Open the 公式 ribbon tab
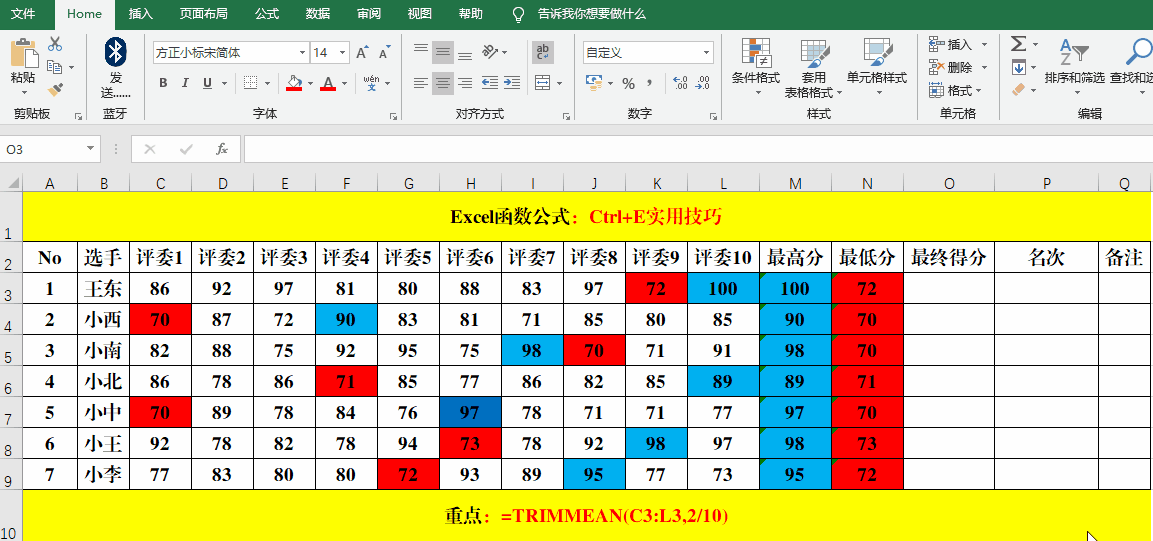1153x541 pixels. [267, 14]
